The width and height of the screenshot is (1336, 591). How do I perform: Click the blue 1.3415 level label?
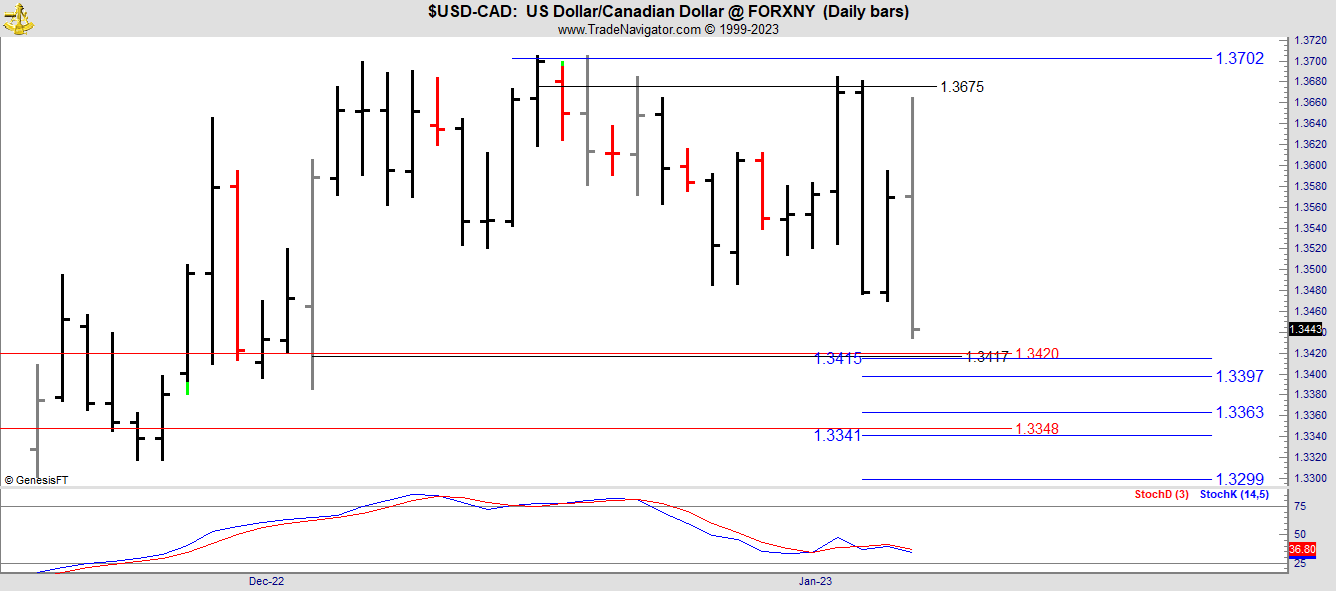click(x=837, y=358)
